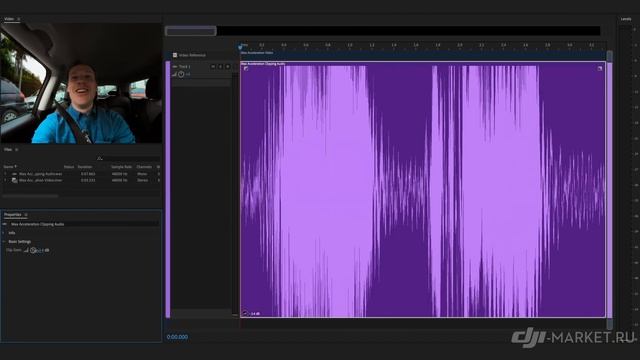640x360 pixels.
Task: Click the Clip Gain meter icon
Action: pos(26,250)
